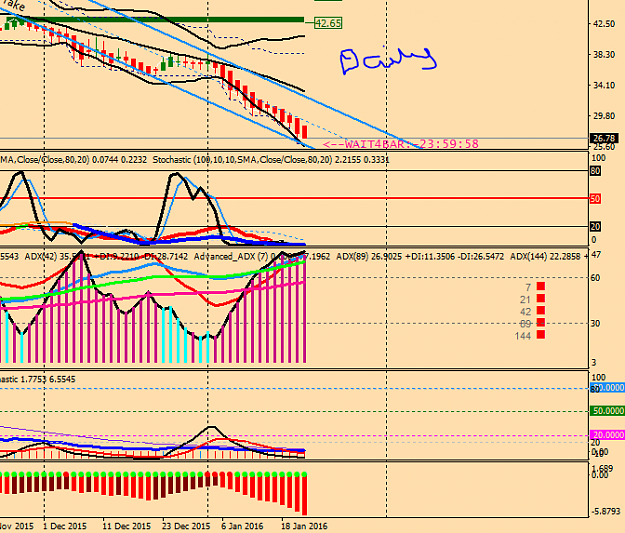This screenshot has height=533, width=625.
Task: Click the red square next to 144
Action: 540,334
